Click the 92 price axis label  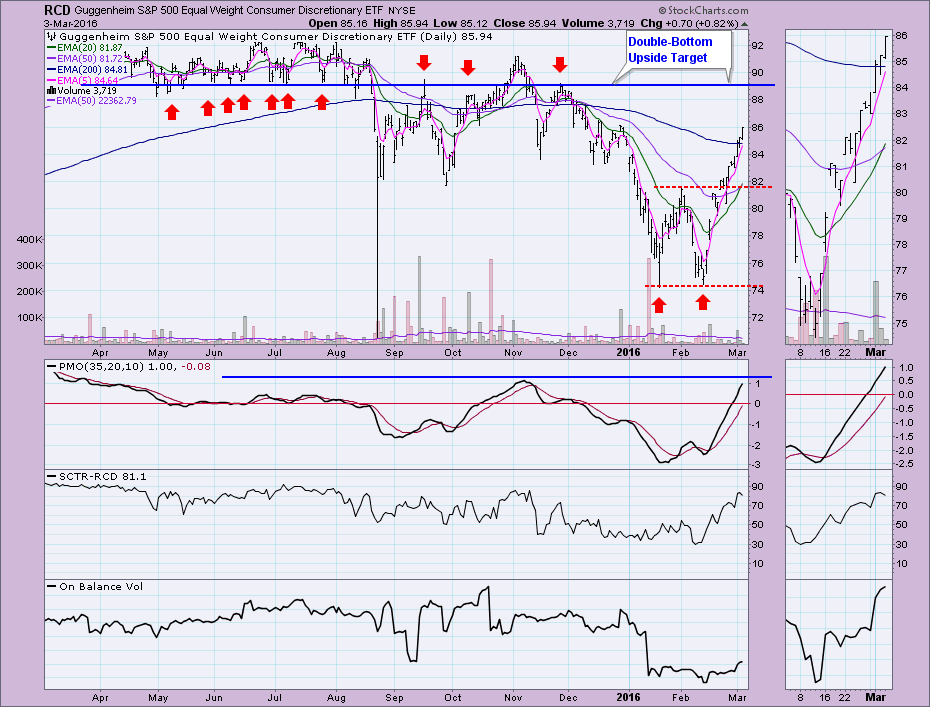pos(757,46)
